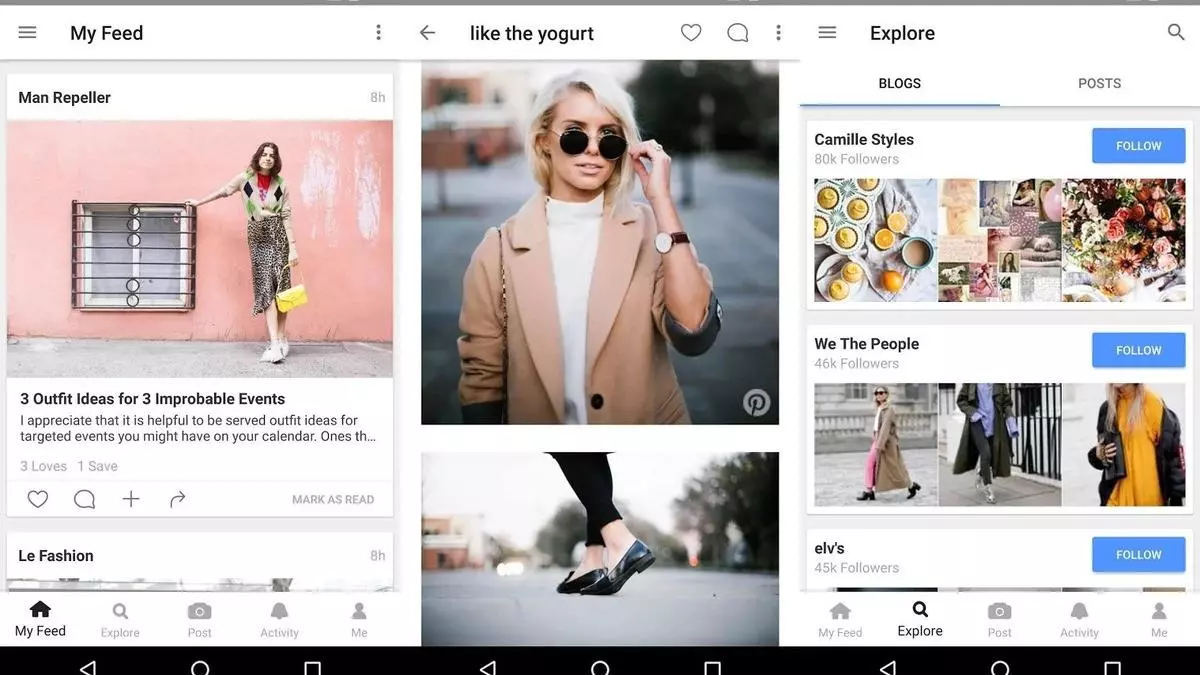Click Pinterest icon on the blonde woman photo
1200x675 pixels.
(x=756, y=402)
